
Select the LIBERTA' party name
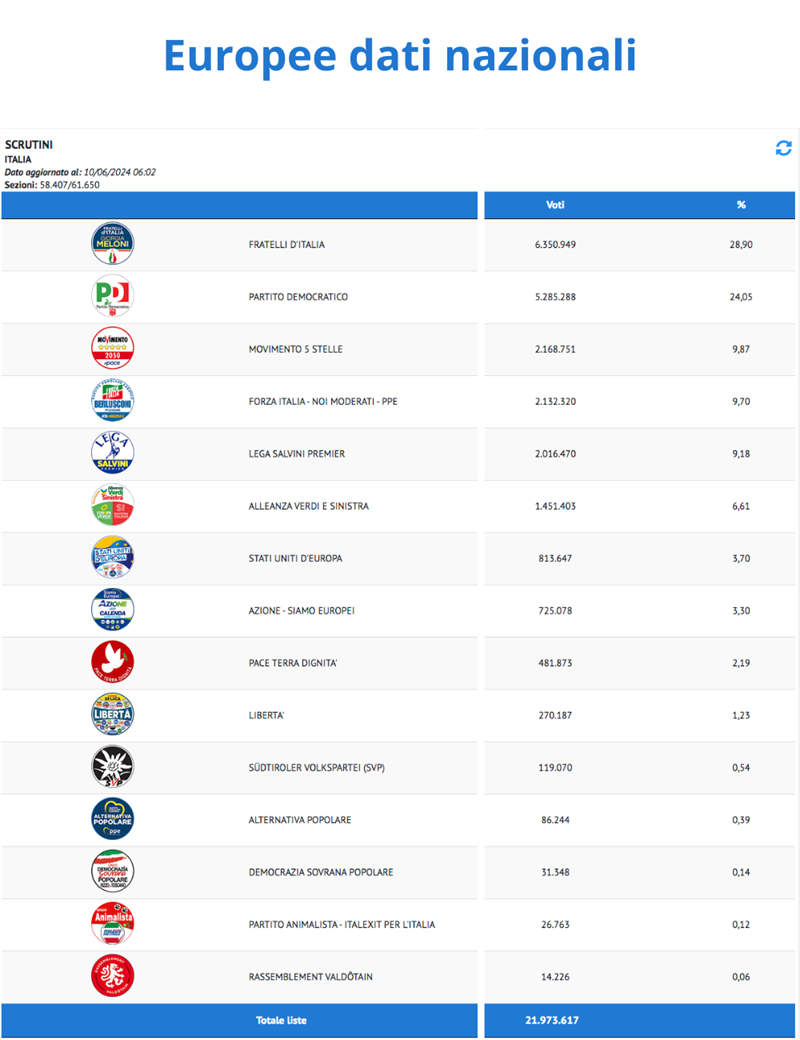coord(266,716)
